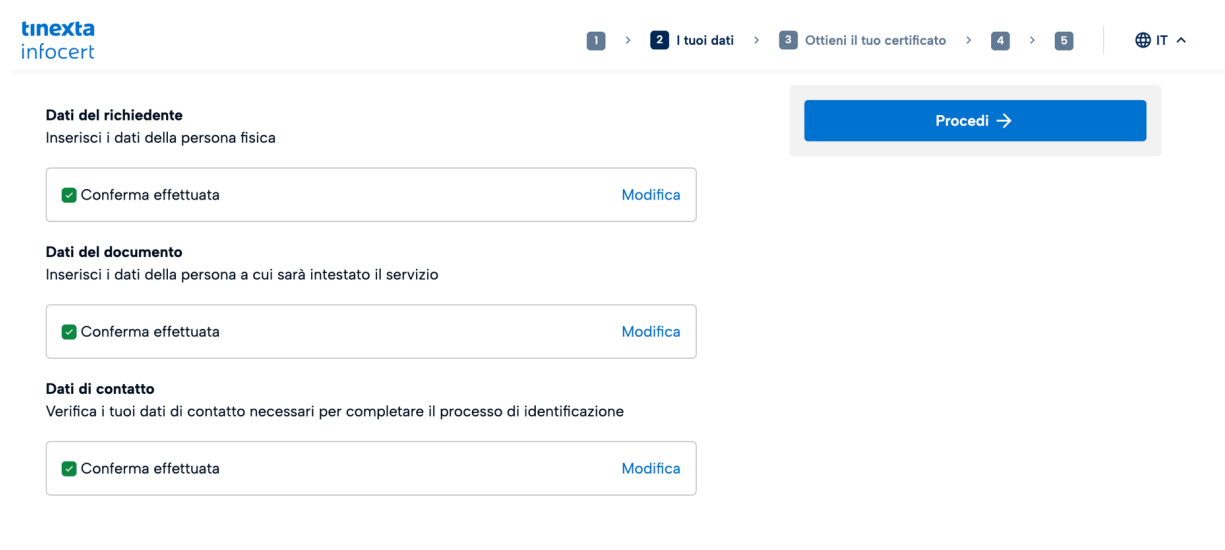This screenshot has width=1225, height=550.
Task: Toggle green checkbox under Dati di contatto
Action: pos(69,469)
